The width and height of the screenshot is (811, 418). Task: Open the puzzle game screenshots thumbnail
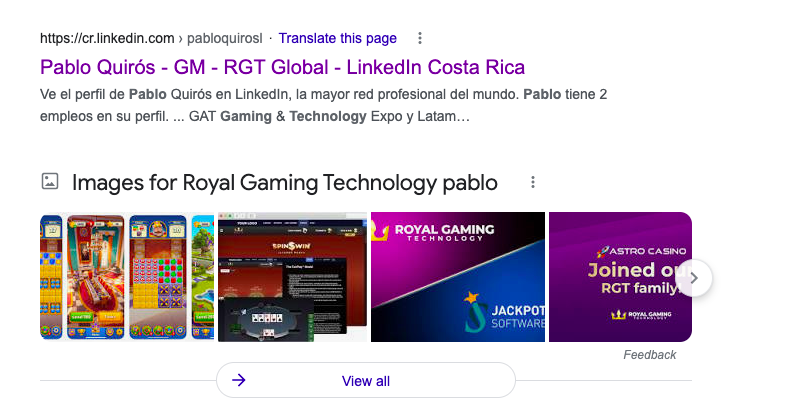[127, 277]
